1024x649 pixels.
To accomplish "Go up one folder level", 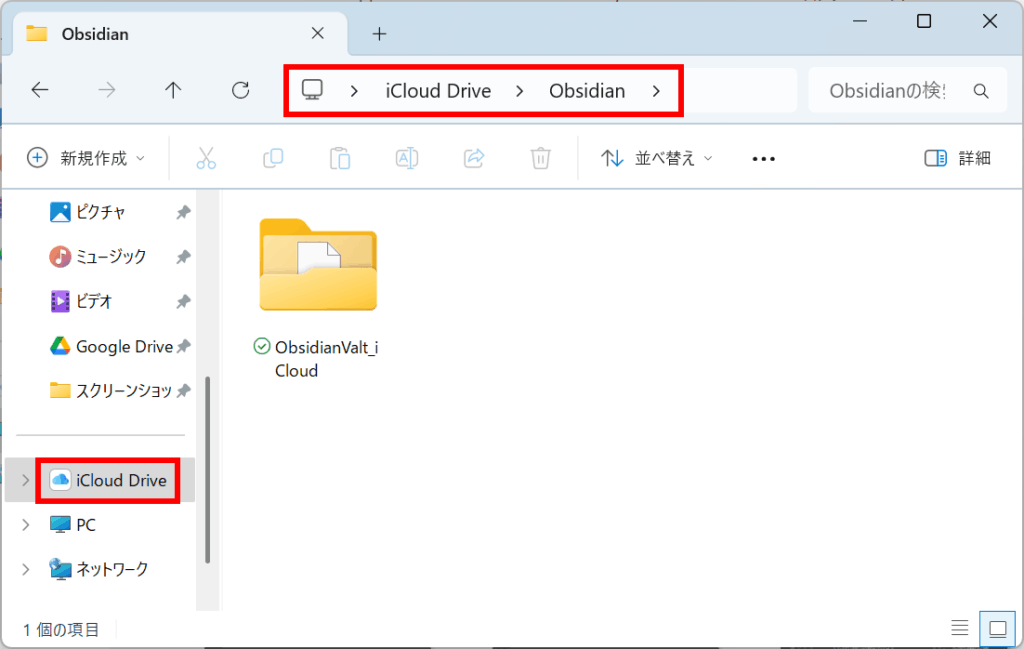I will (x=173, y=91).
